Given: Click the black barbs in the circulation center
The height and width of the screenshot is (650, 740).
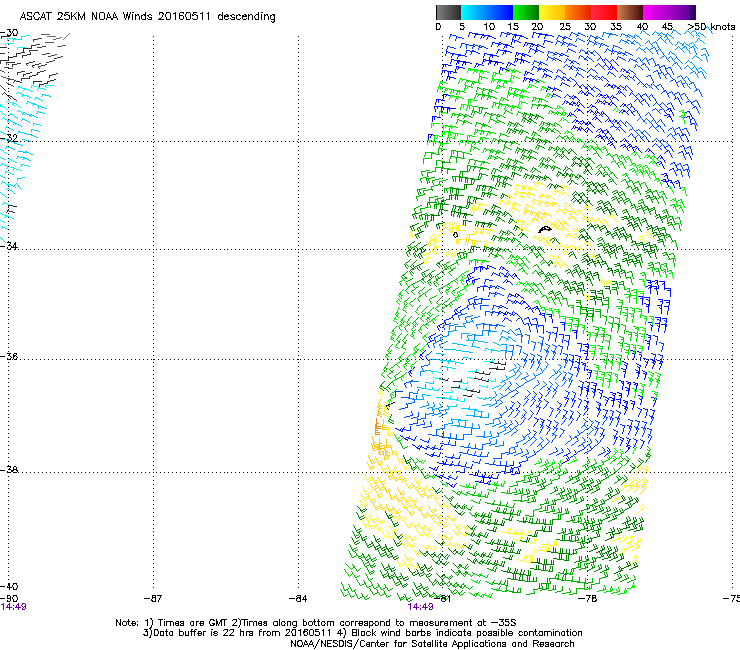Looking at the screenshot, I should click(472, 379).
